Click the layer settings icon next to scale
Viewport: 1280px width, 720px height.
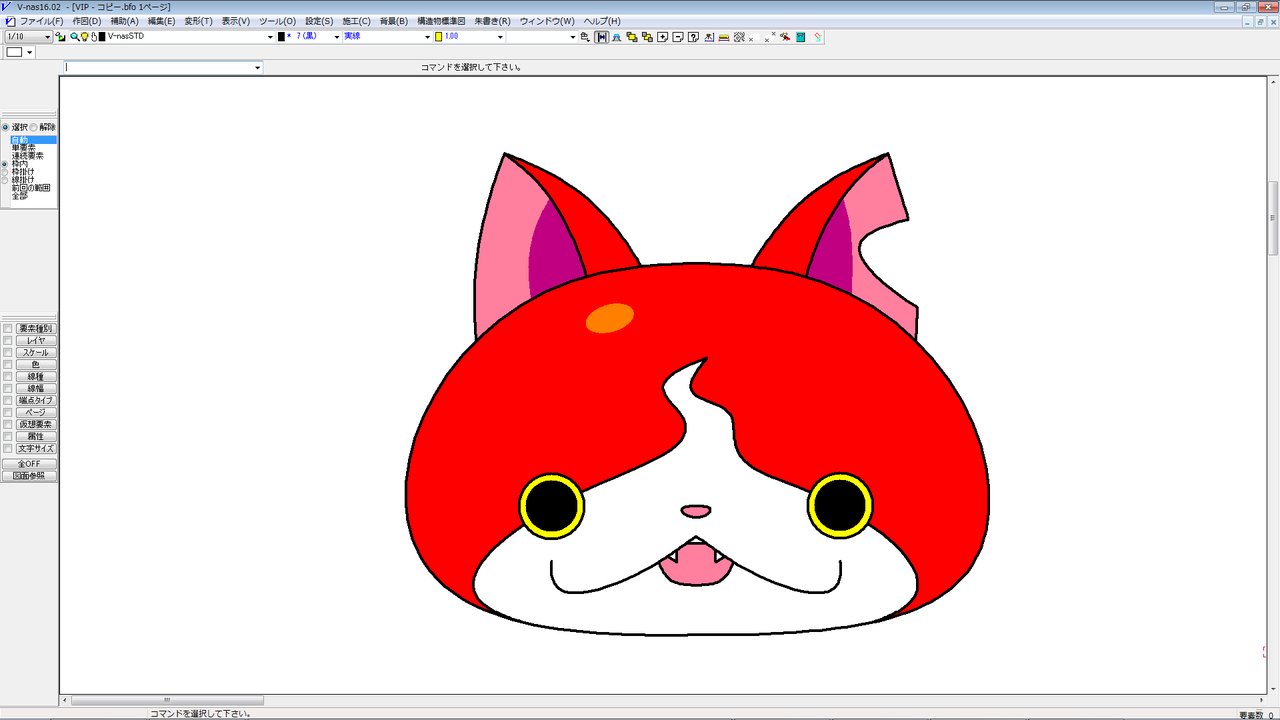[60, 37]
